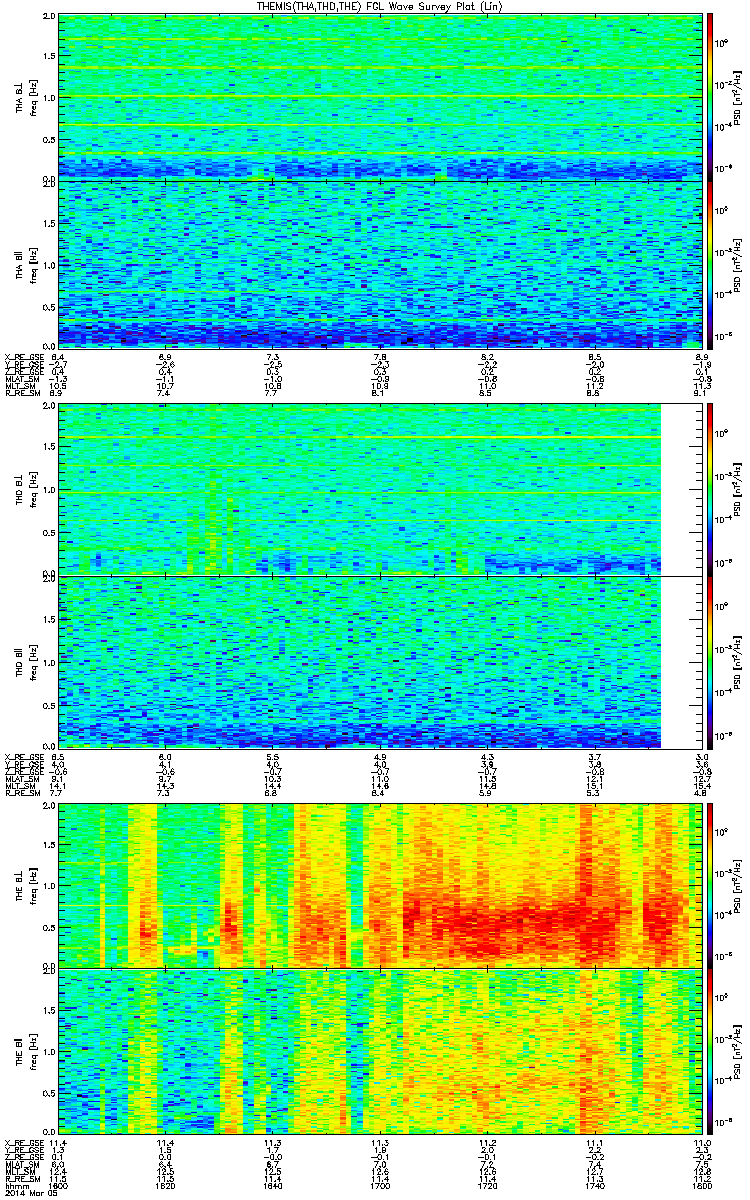The width and height of the screenshot is (750, 1200).
Task: Click the 1720 time tick label
Action: (487, 1187)
